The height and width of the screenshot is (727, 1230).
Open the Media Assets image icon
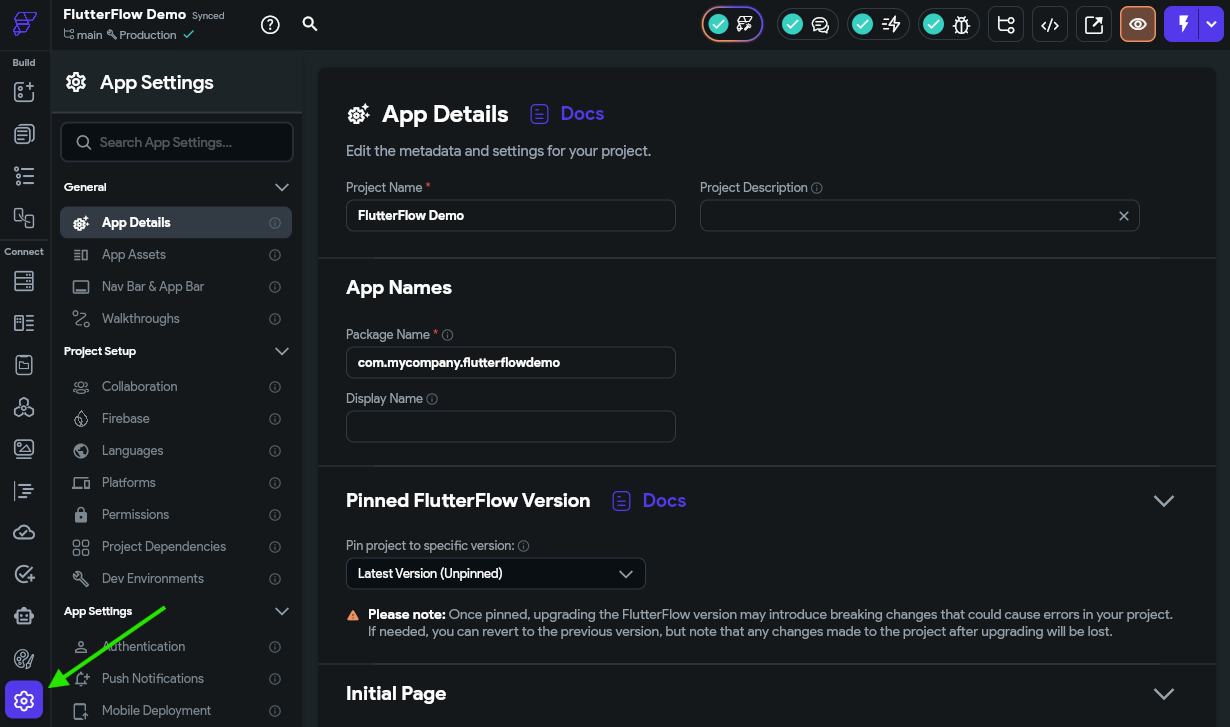pos(24,449)
